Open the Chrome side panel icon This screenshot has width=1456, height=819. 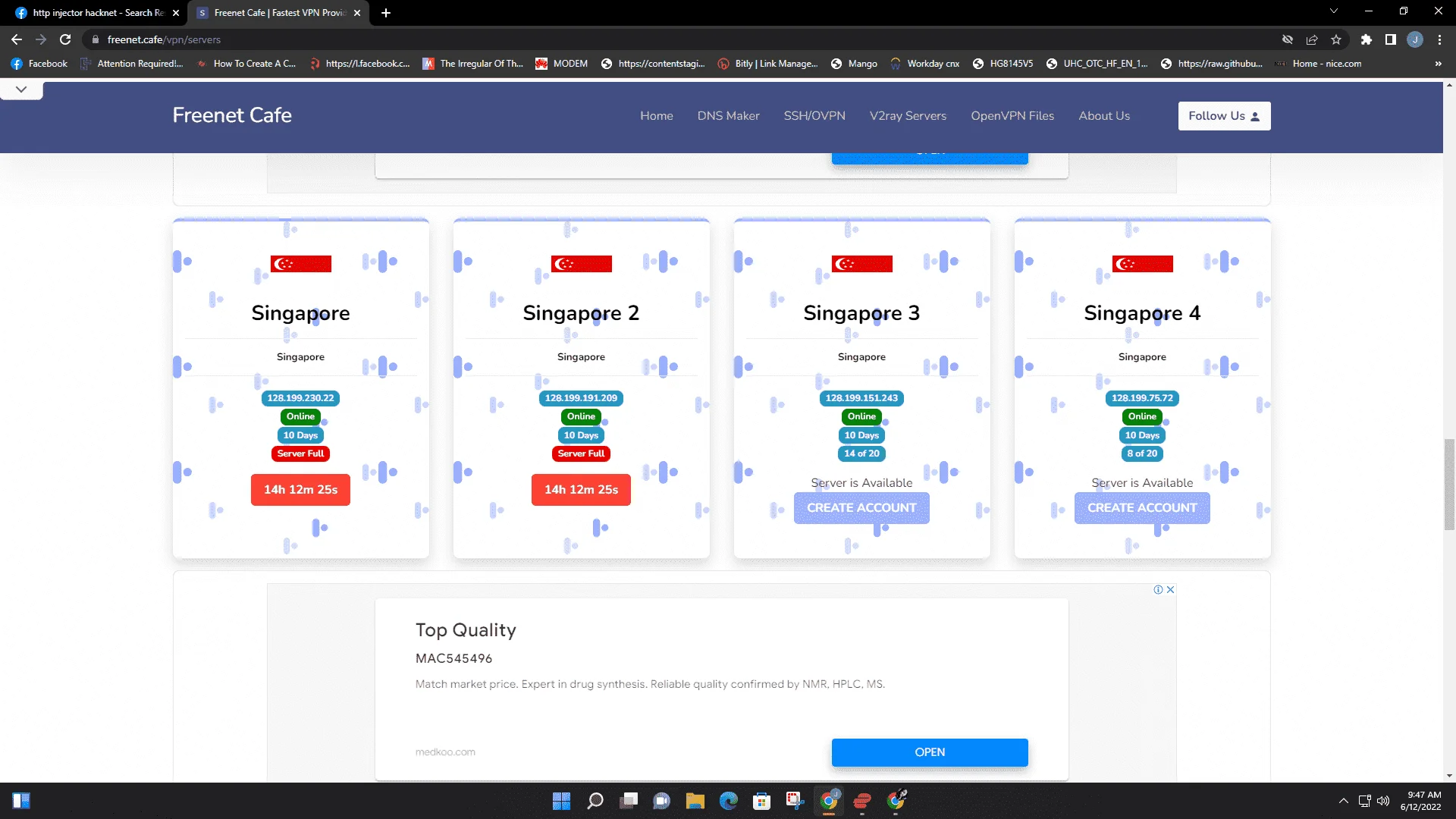1391,39
